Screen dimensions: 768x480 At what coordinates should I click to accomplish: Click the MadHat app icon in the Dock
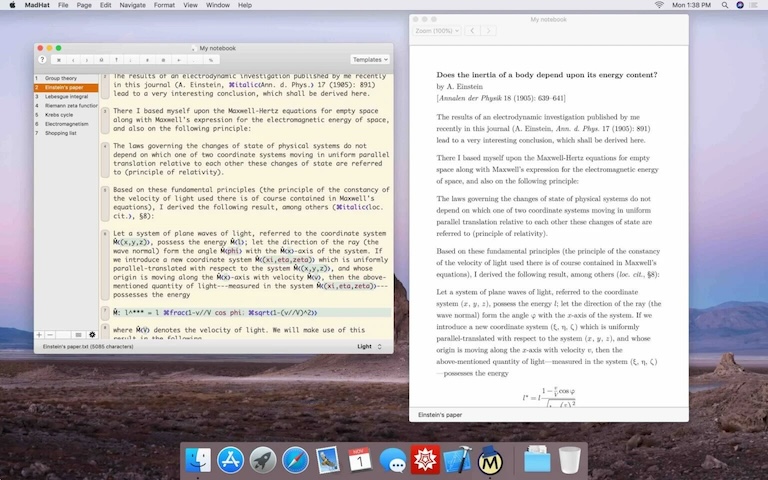pos(490,460)
